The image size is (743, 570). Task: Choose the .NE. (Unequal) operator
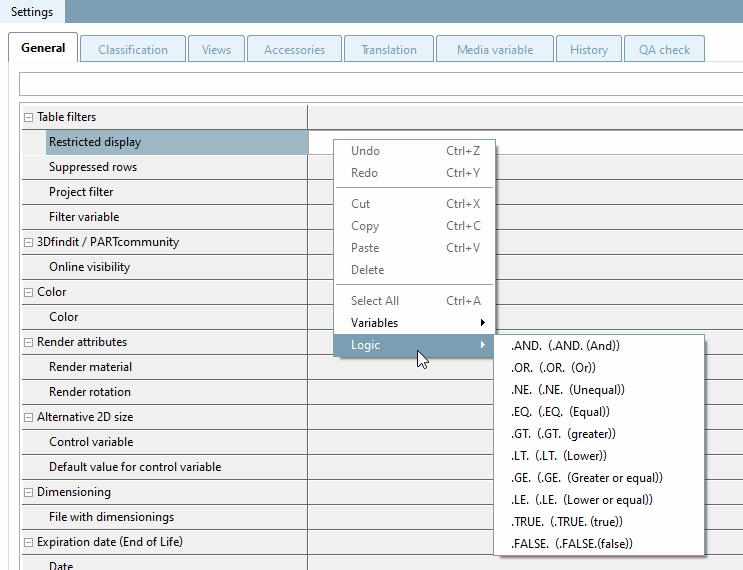pos(568,389)
